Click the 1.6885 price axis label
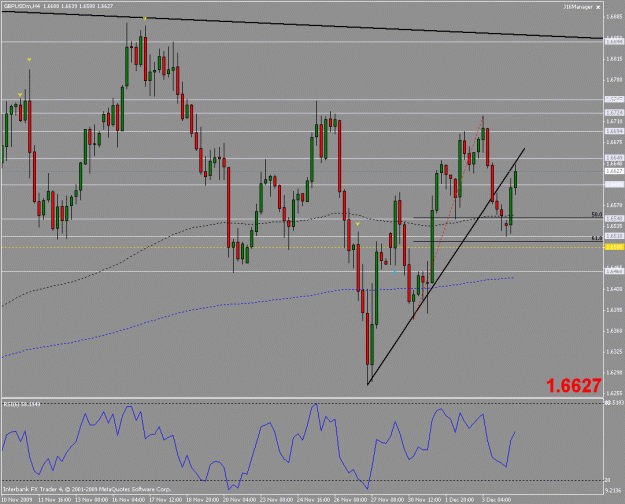The height and width of the screenshot is (504, 625). coord(614,17)
